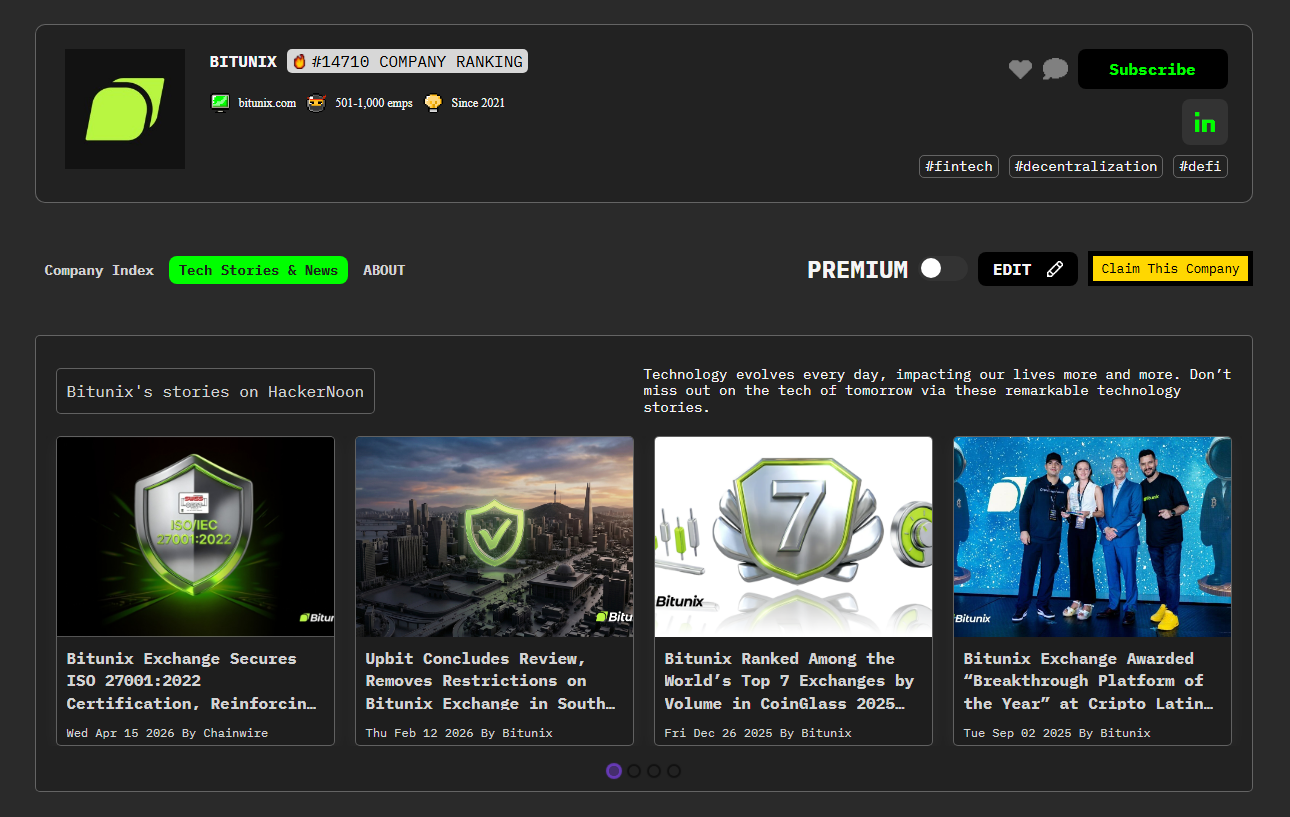Click the pencil icon on EDIT
1290x817 pixels.
coord(1054,269)
